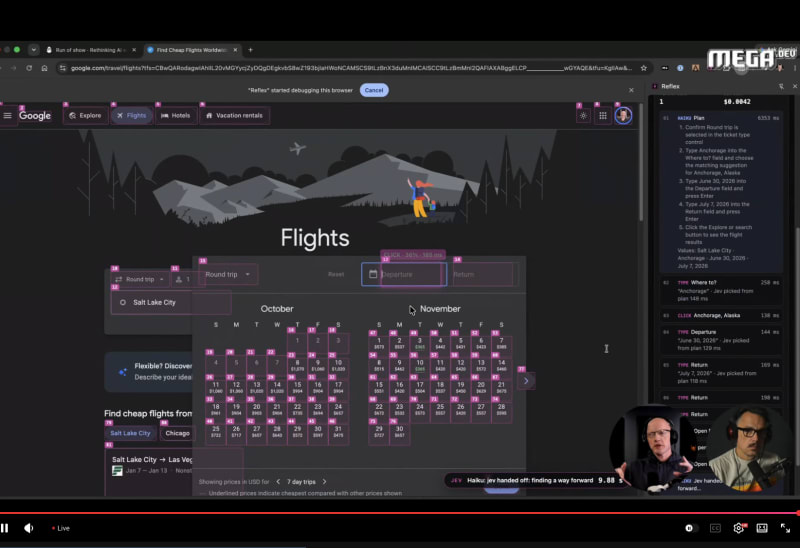Open the Round trip dropdown in date picker
This screenshot has height=548, width=800.
(x=228, y=275)
